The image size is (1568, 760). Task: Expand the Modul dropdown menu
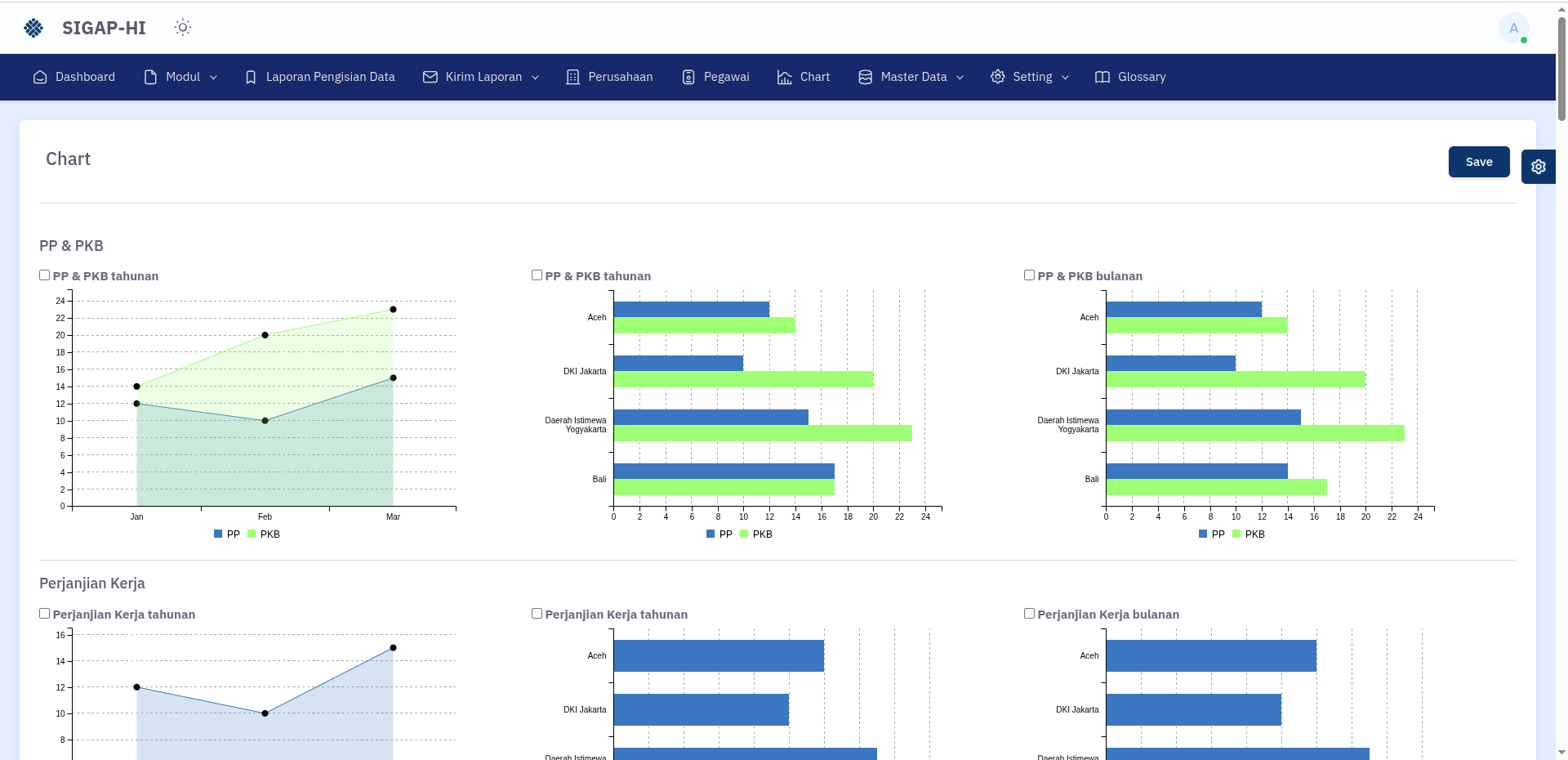181,77
